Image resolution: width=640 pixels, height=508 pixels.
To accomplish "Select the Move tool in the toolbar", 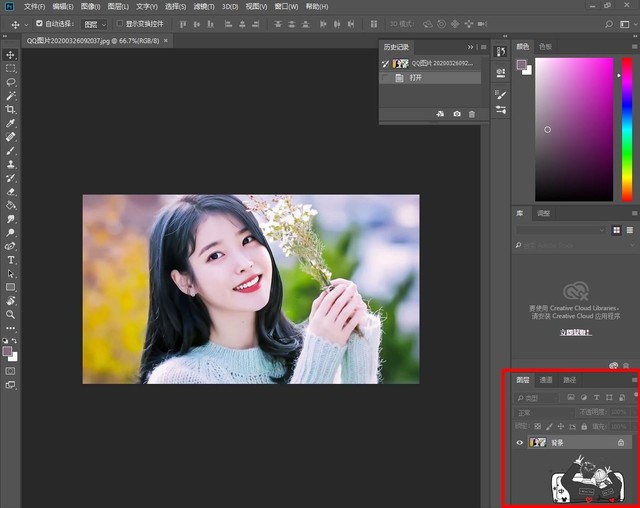I will click(11, 55).
